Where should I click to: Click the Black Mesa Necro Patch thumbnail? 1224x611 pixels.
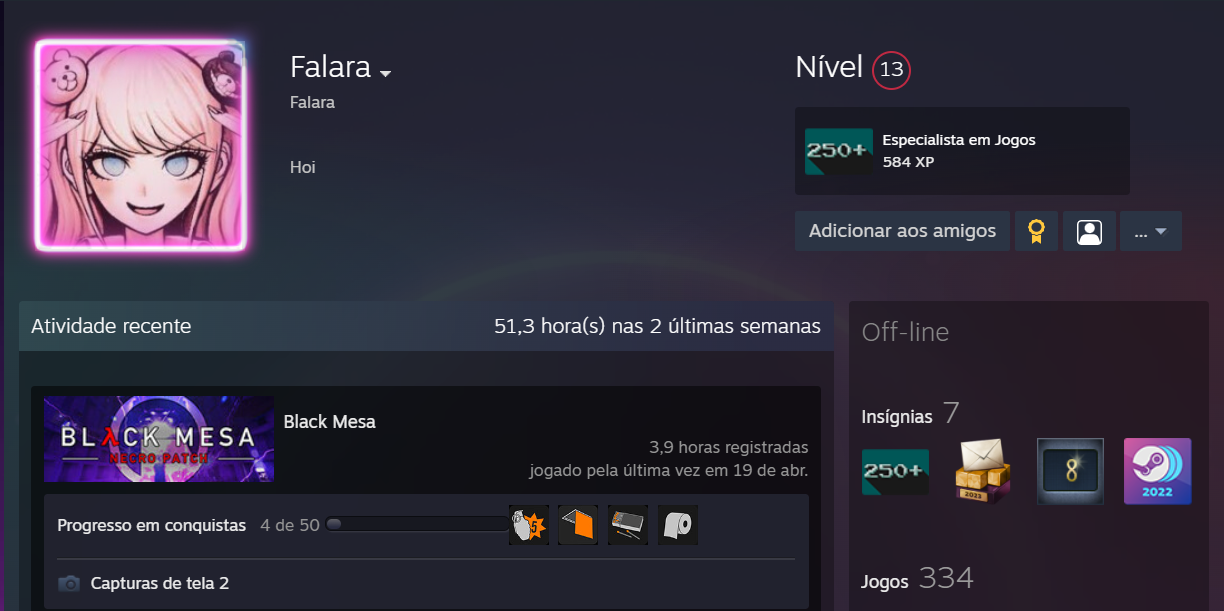(x=159, y=439)
